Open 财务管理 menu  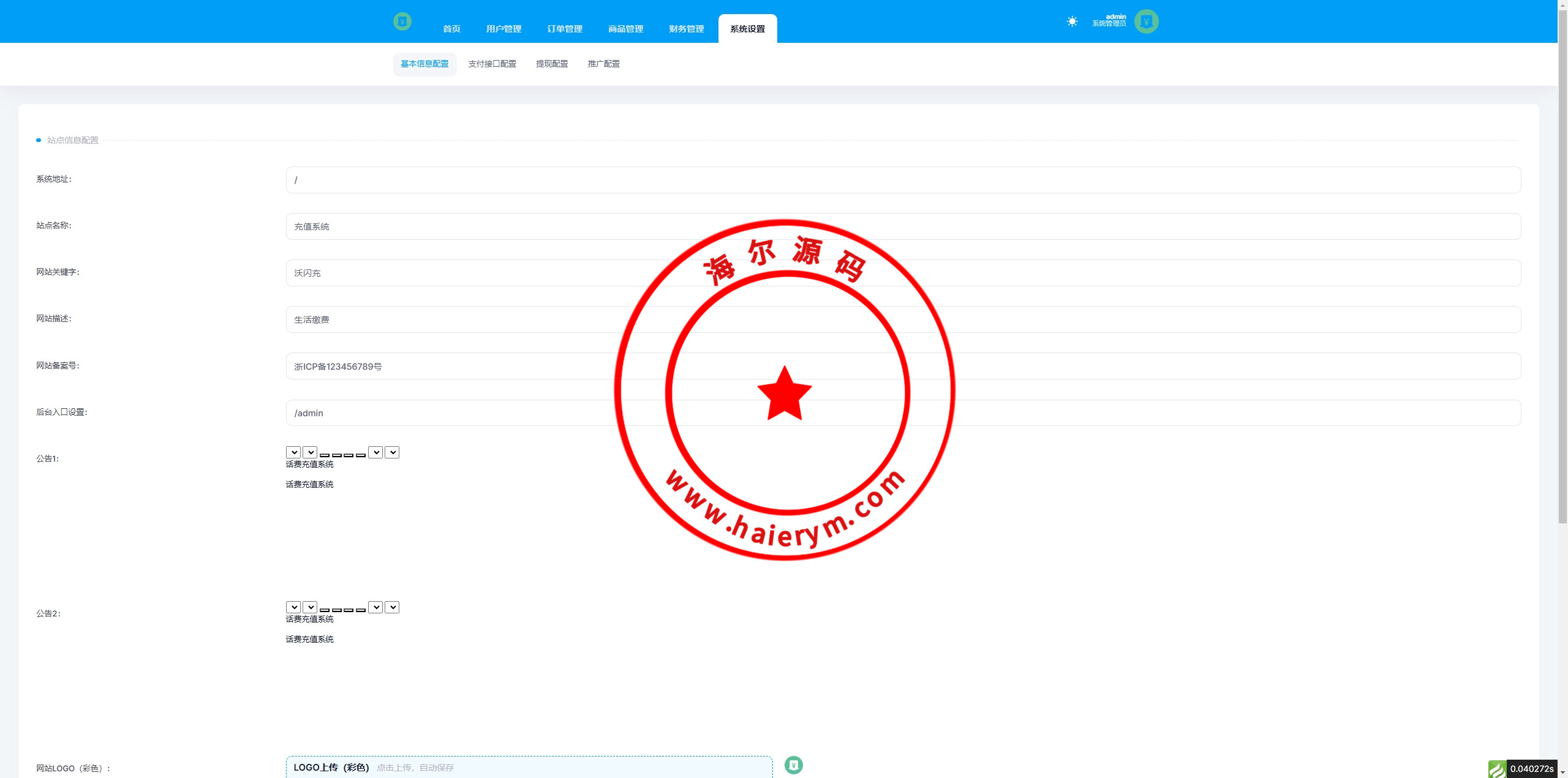[686, 29]
